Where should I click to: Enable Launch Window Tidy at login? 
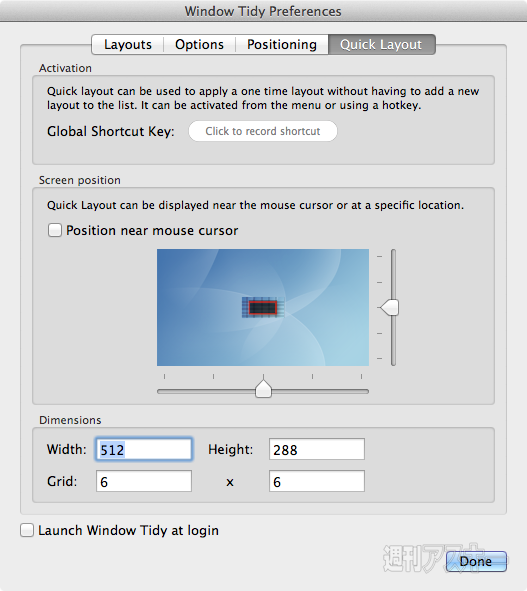27,530
